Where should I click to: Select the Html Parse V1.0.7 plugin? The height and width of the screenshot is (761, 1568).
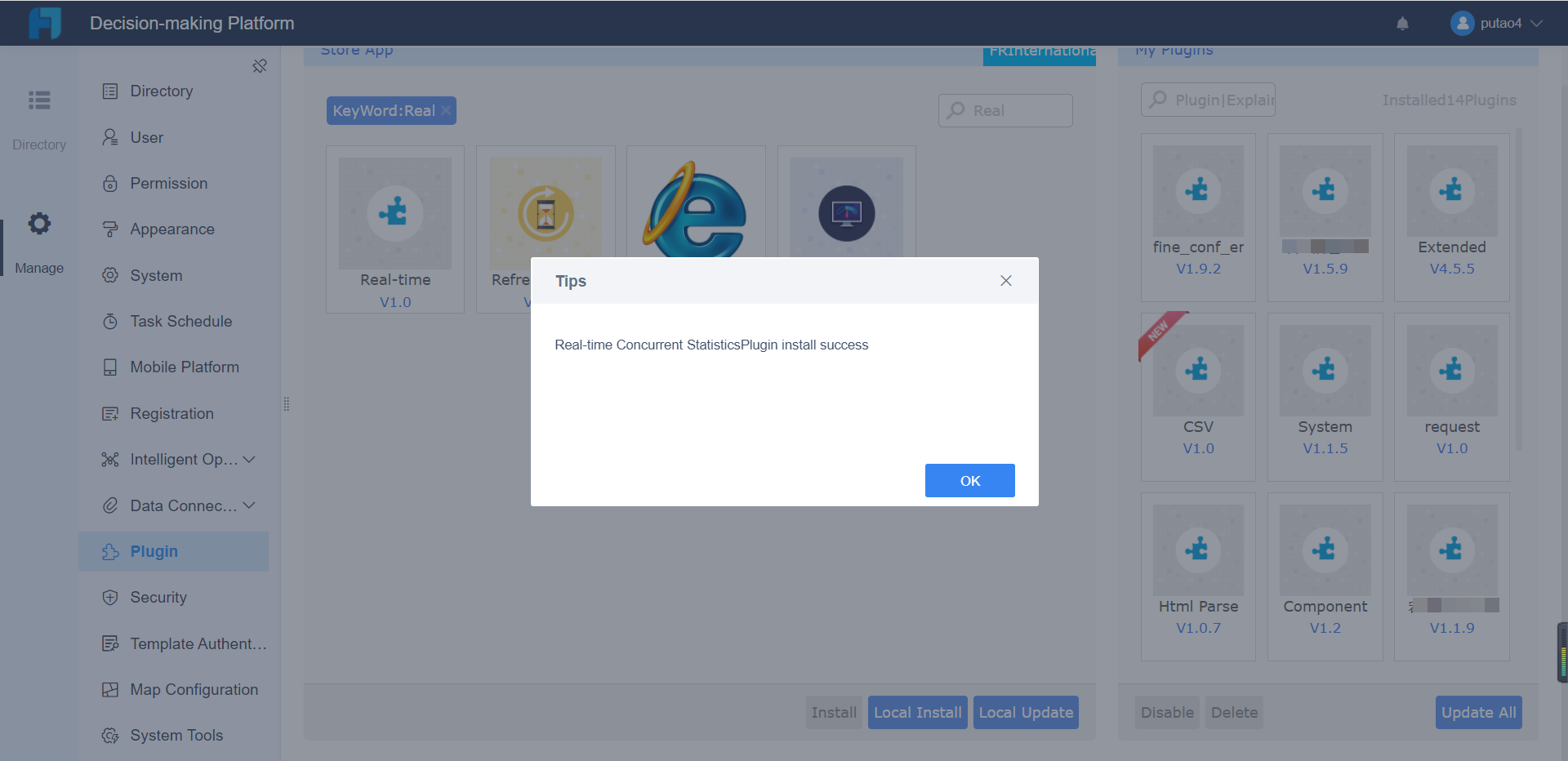tap(1198, 576)
